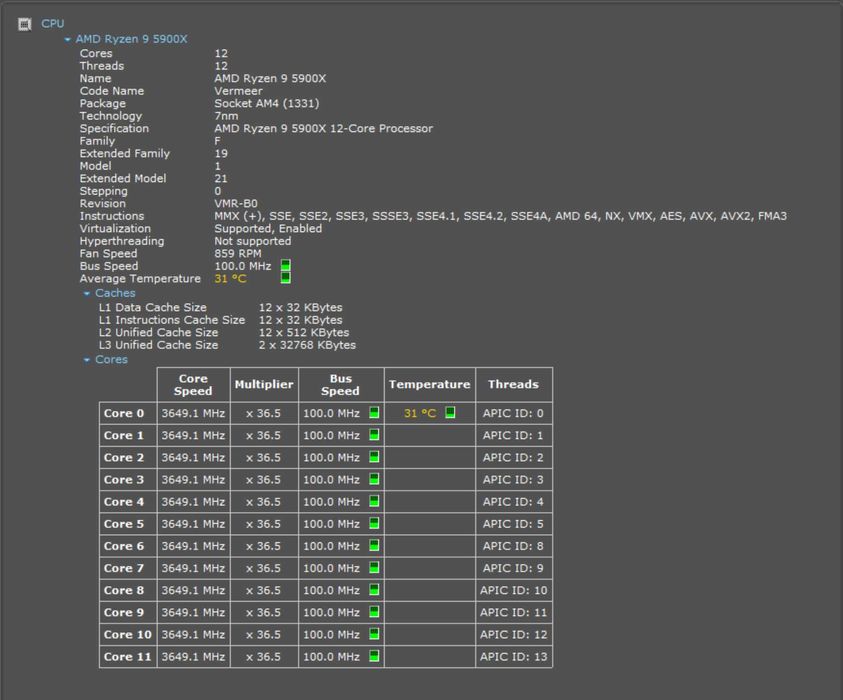Click green graph icon next to Bus Speed 100.0 MHz summary
Image resolution: width=843 pixels, height=700 pixels.
285,265
